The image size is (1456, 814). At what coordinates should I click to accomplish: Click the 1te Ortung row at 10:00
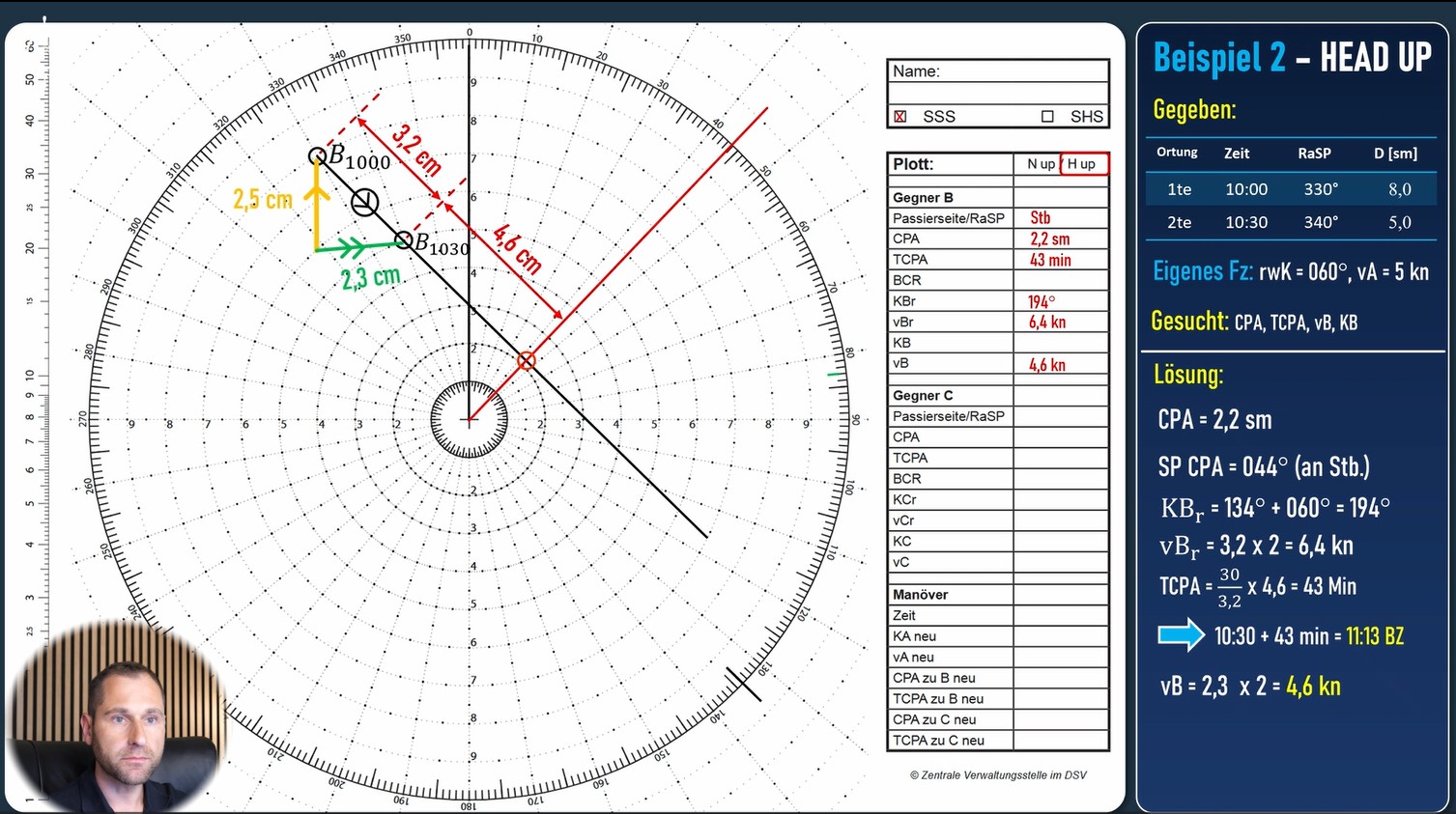point(1290,189)
